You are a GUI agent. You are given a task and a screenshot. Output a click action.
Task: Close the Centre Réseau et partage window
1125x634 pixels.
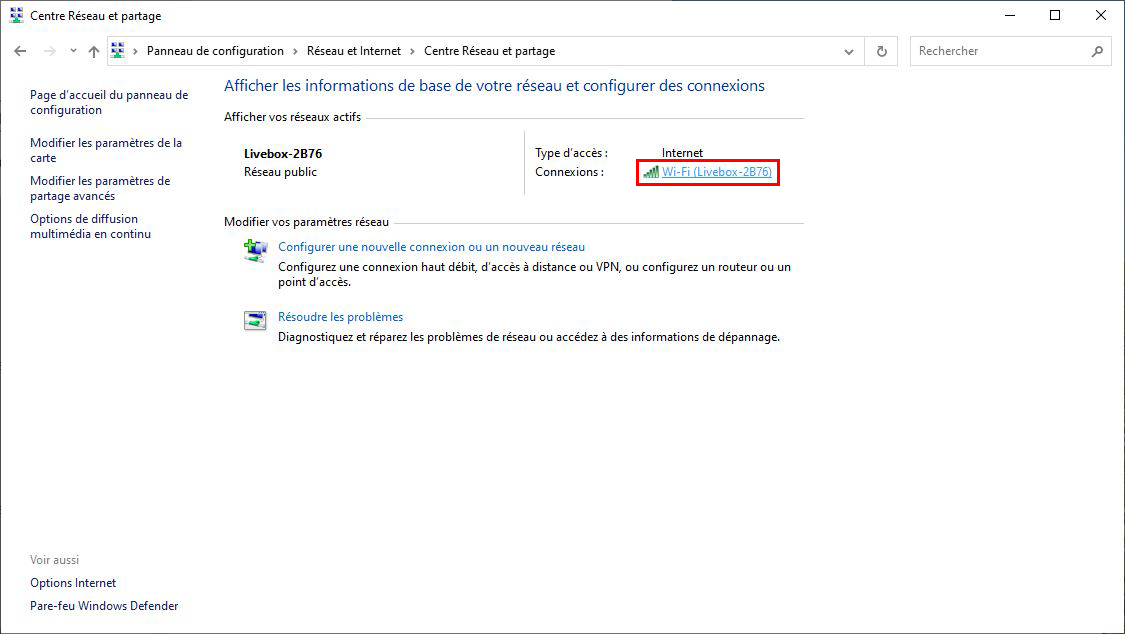pos(1101,15)
